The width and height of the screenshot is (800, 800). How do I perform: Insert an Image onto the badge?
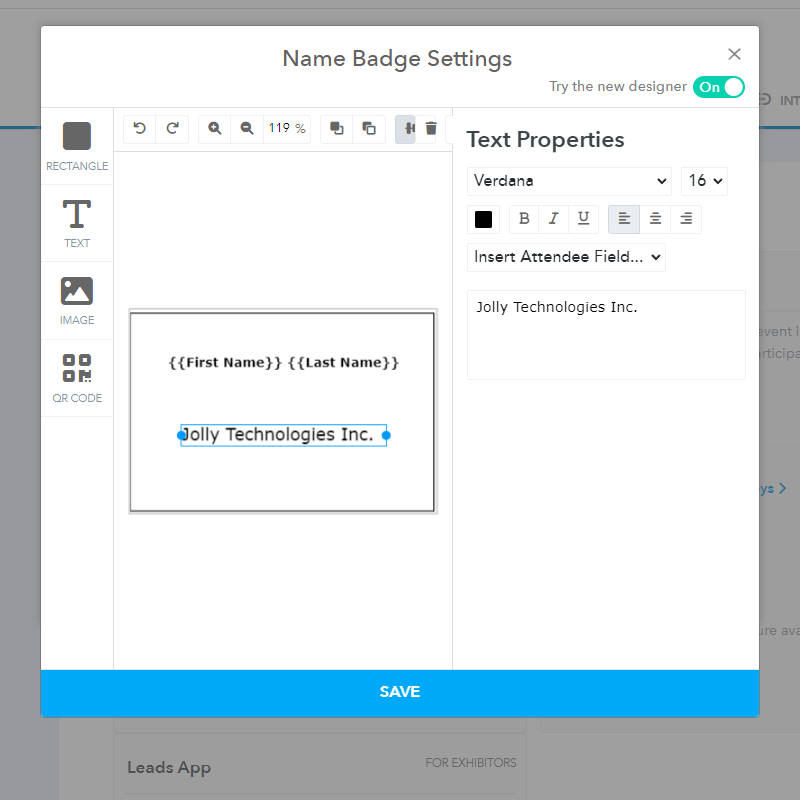click(x=77, y=300)
